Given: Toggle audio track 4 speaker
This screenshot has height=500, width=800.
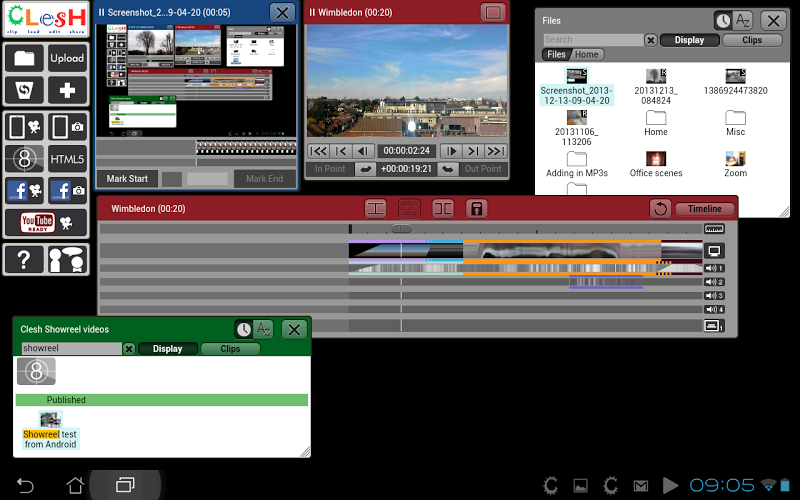Looking at the screenshot, I should click(714, 310).
